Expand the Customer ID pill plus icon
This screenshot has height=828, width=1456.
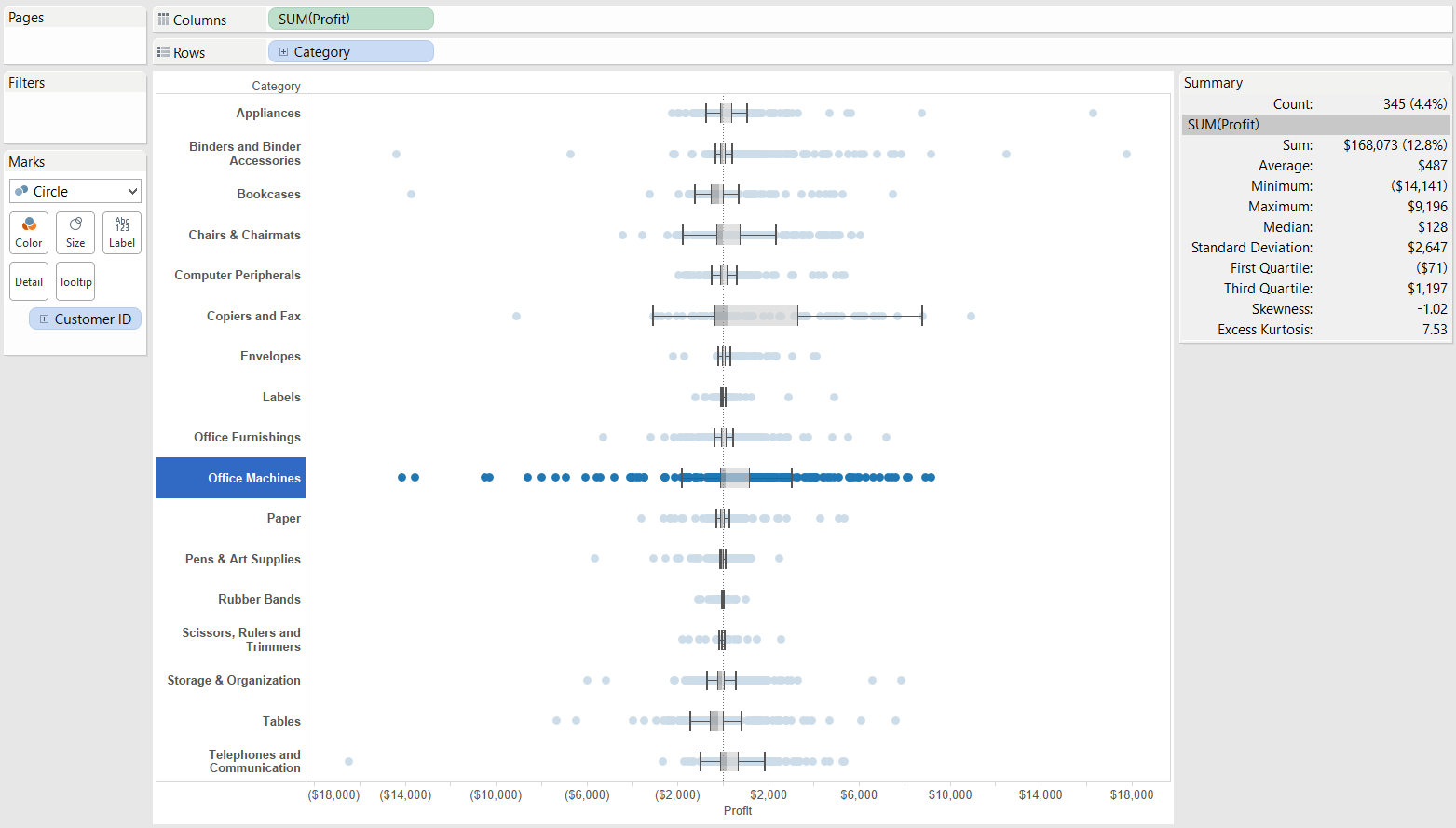point(44,319)
